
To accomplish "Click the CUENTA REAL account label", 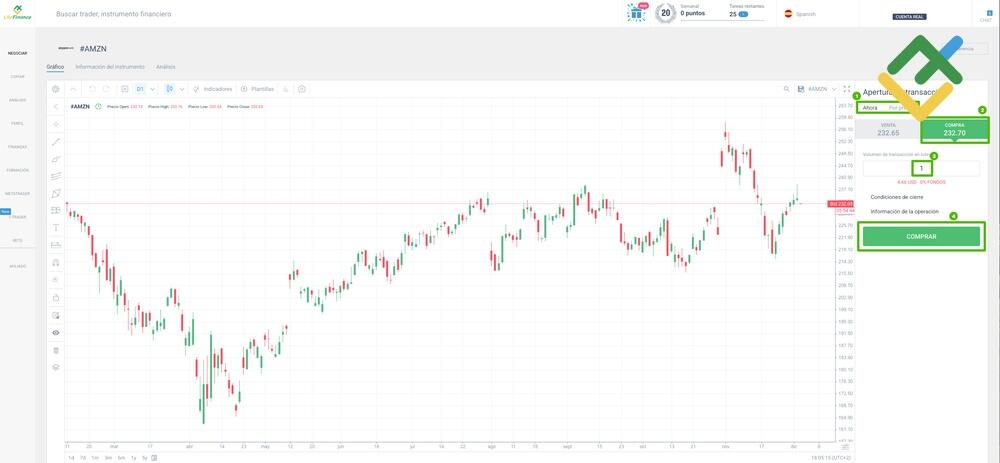I will pos(909,17).
